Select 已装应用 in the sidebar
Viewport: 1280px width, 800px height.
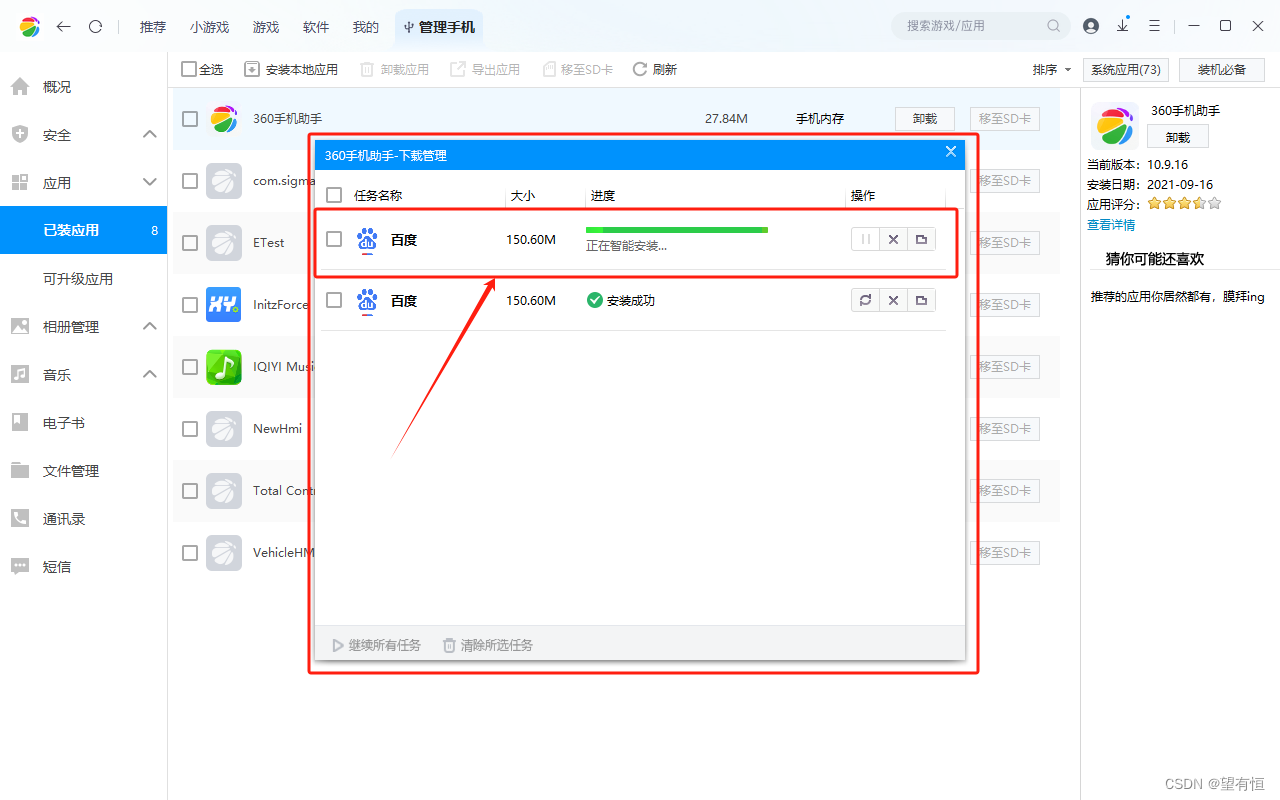pos(83,230)
